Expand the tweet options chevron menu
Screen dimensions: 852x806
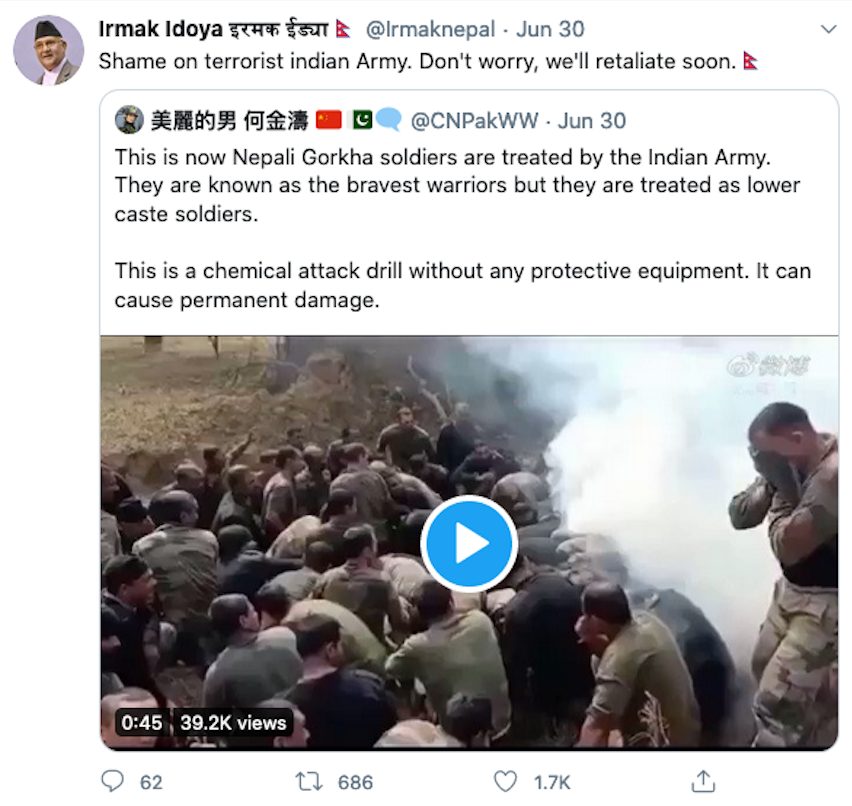(828, 29)
